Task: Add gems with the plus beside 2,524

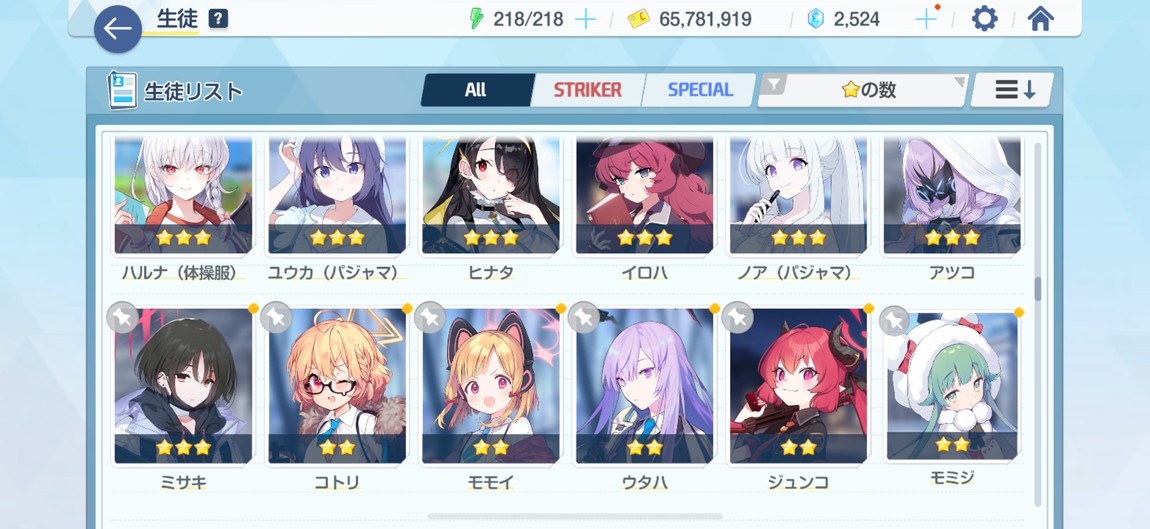Action: [927, 19]
